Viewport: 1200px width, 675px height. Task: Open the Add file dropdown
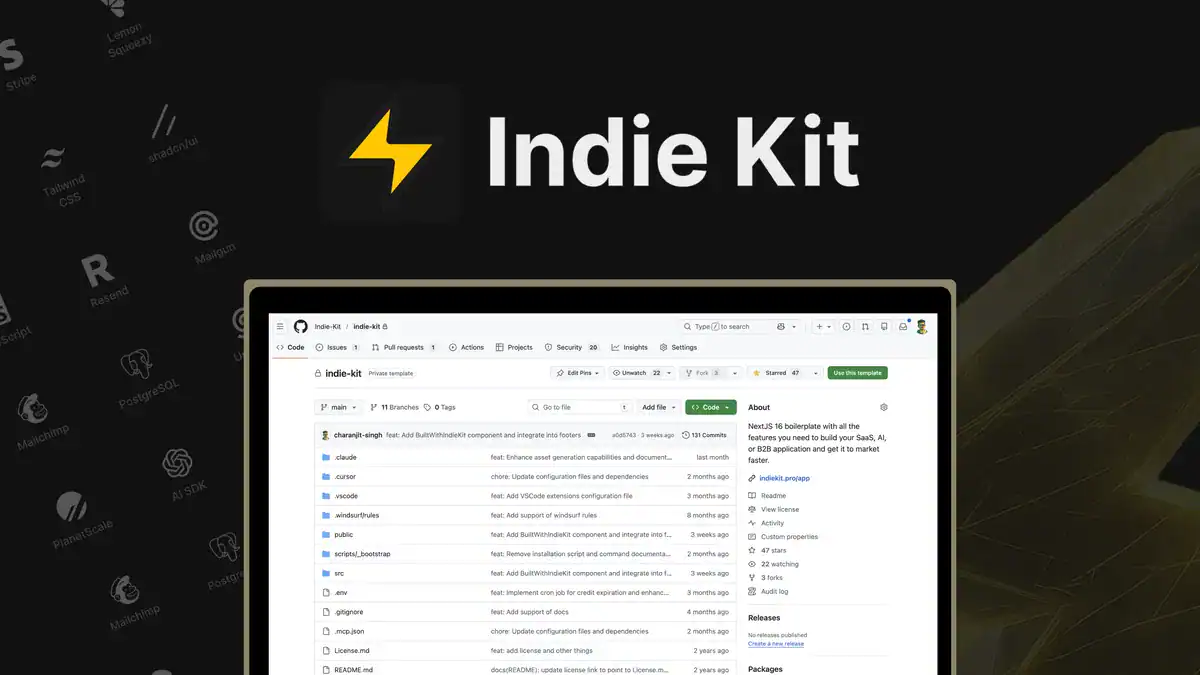(x=659, y=407)
